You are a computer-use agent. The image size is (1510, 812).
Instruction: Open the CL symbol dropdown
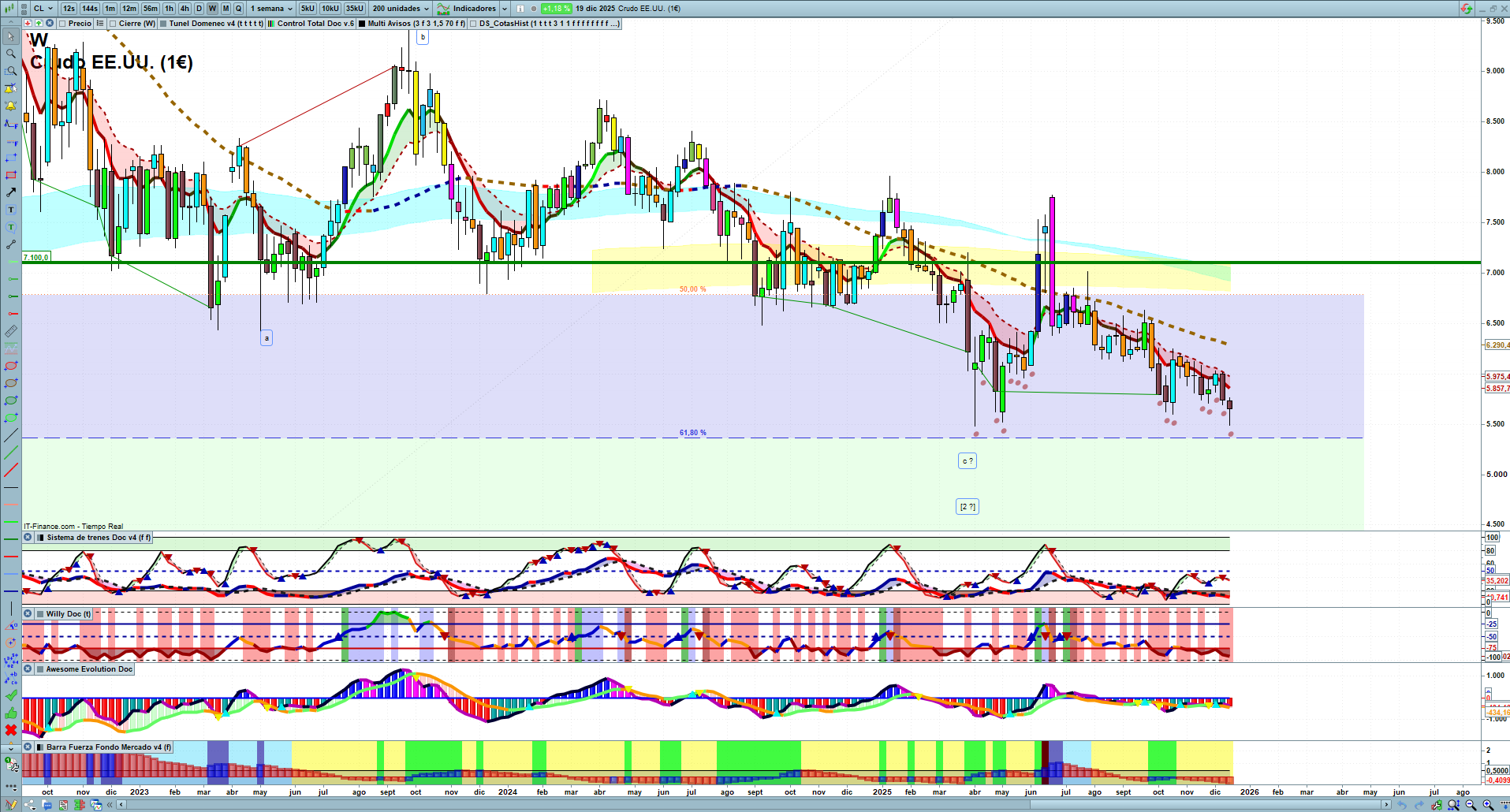43,9
